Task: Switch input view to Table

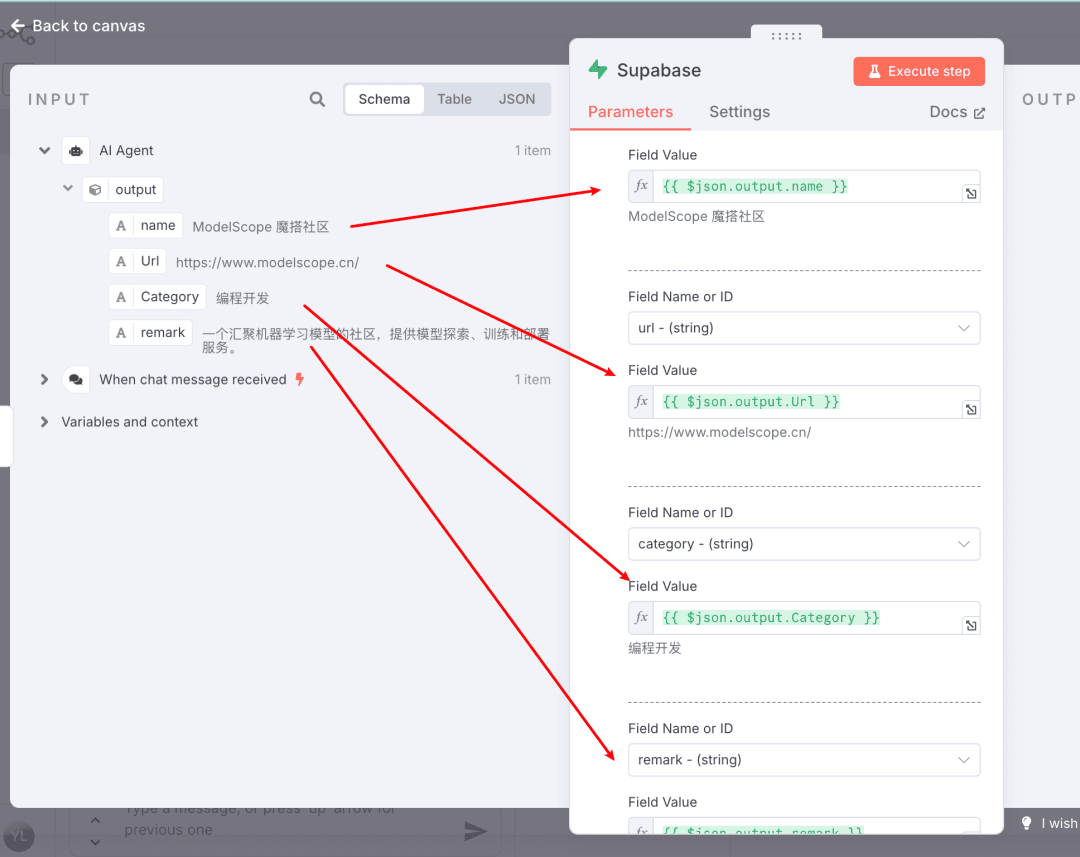Action: 455,99
